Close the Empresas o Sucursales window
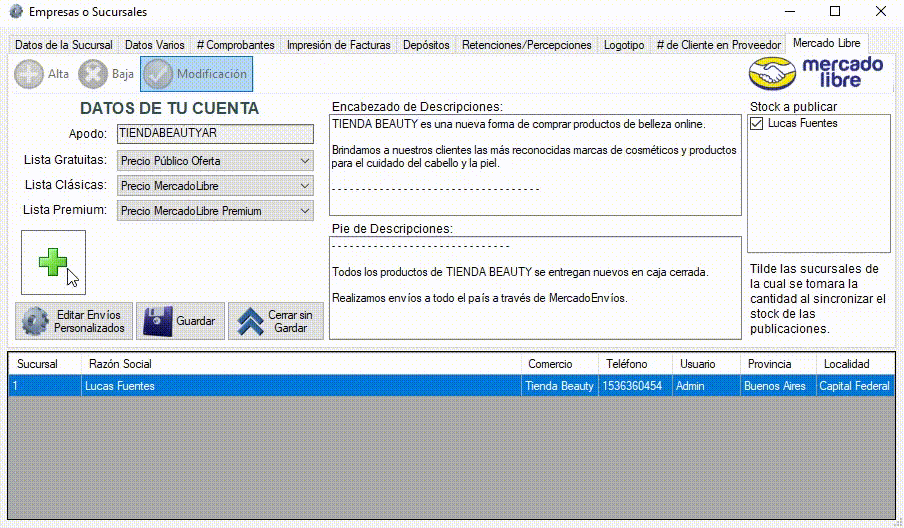Screen dimensions: 904x528 [880, 12]
